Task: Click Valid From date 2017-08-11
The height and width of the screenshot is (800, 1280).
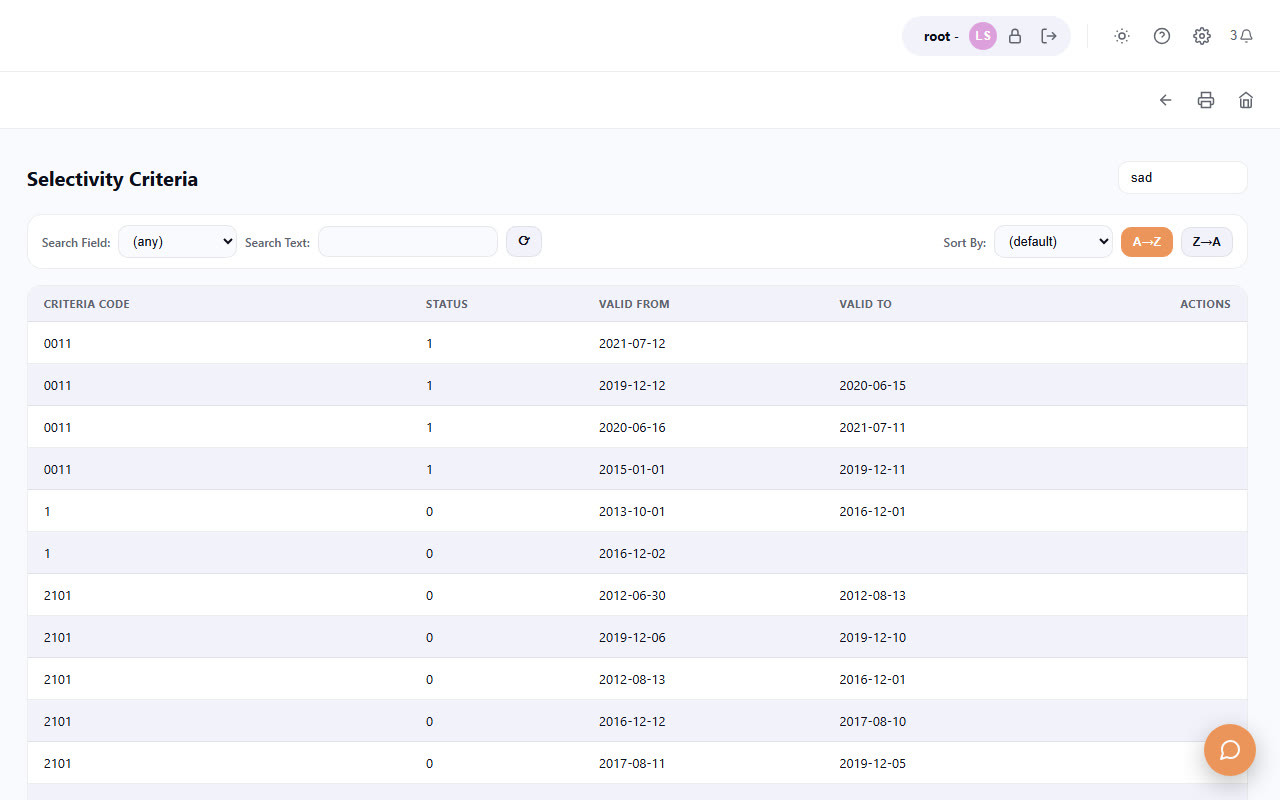Action: pyautogui.click(x=632, y=763)
